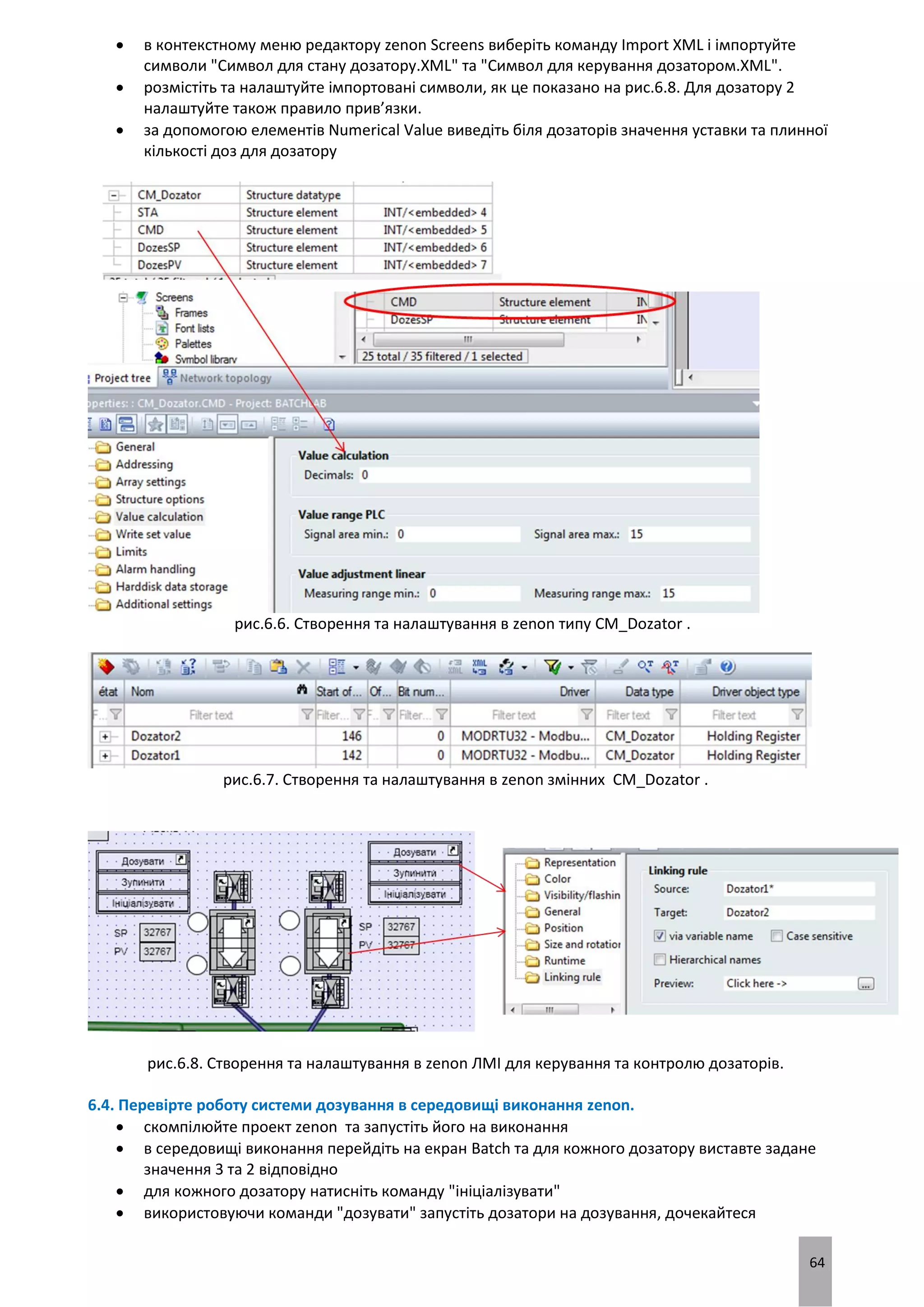Screen dimensions: 924x1307
Task: Click the New variable icon in toolbar
Action: click(106, 667)
